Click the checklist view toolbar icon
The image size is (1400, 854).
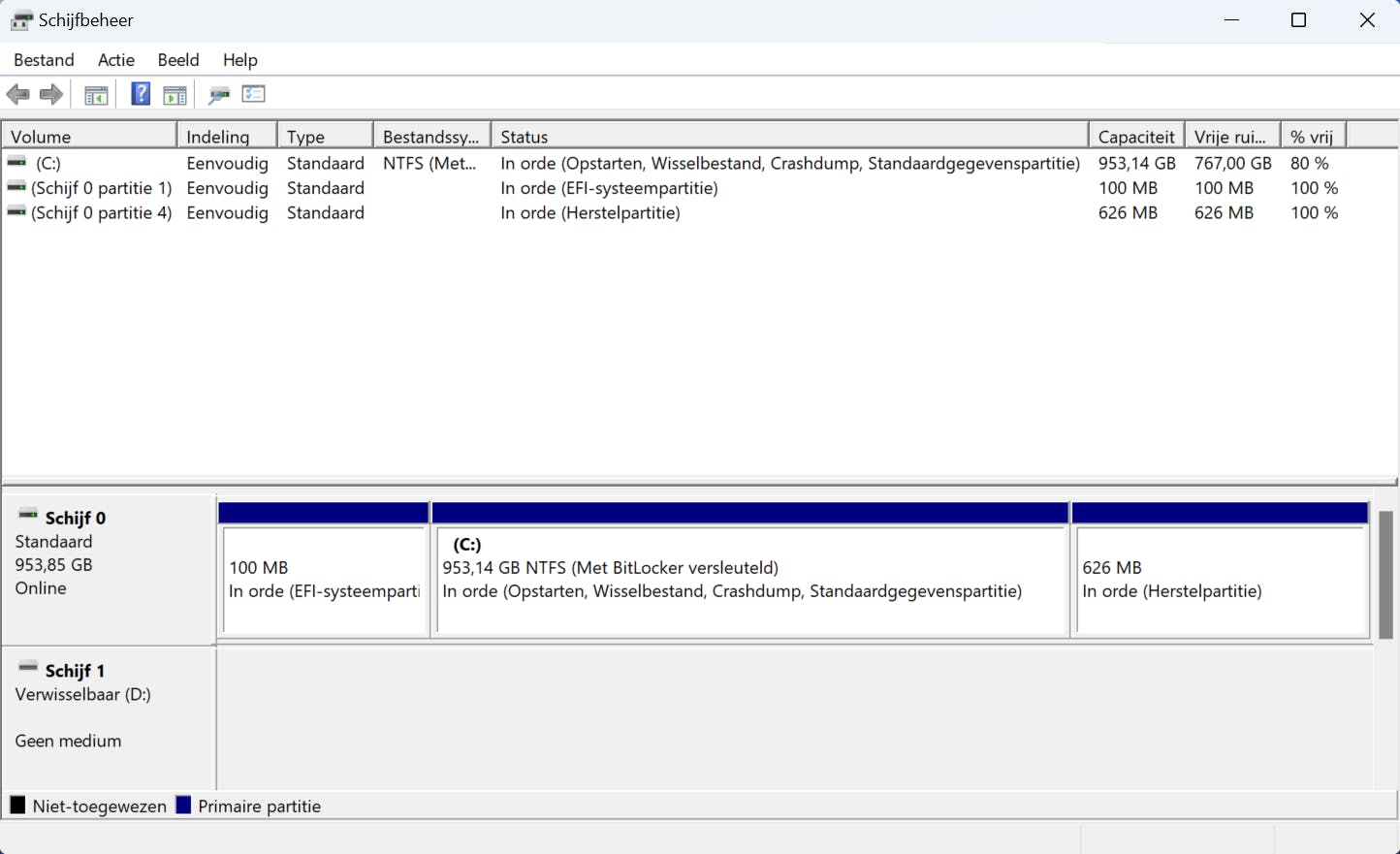pos(254,94)
